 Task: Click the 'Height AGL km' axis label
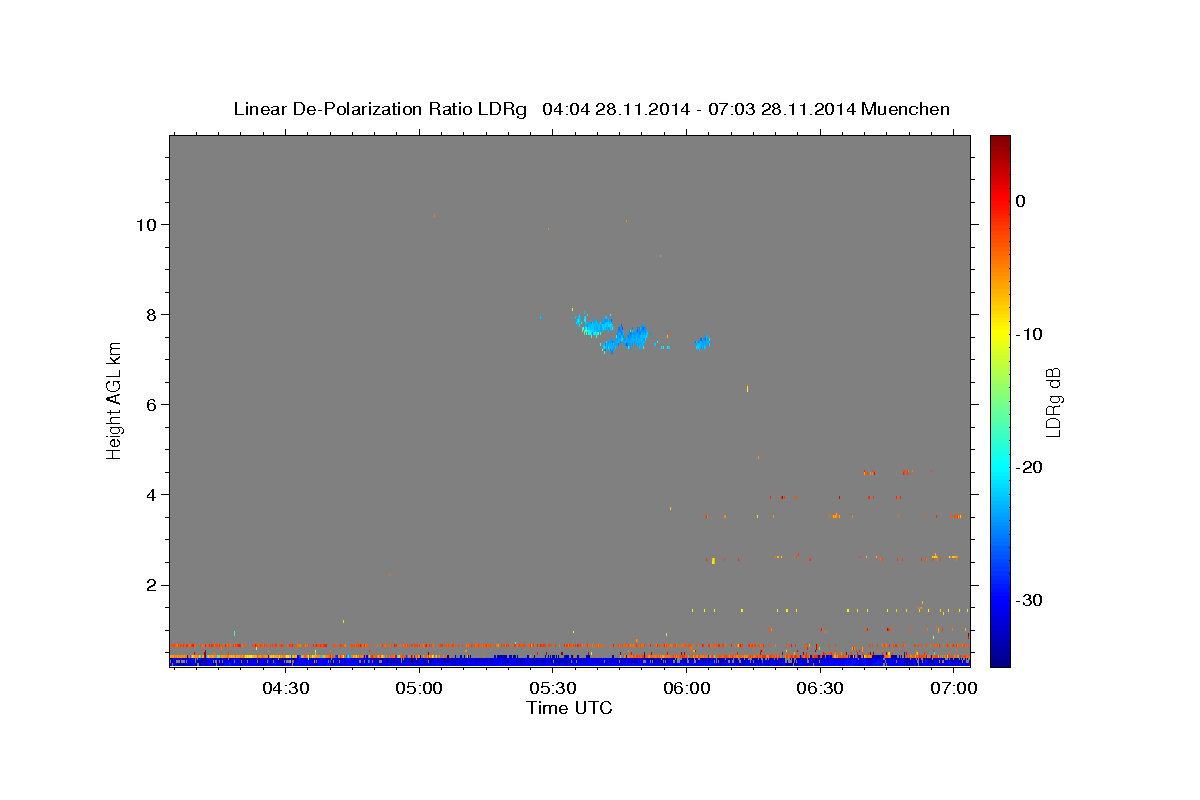[115, 401]
